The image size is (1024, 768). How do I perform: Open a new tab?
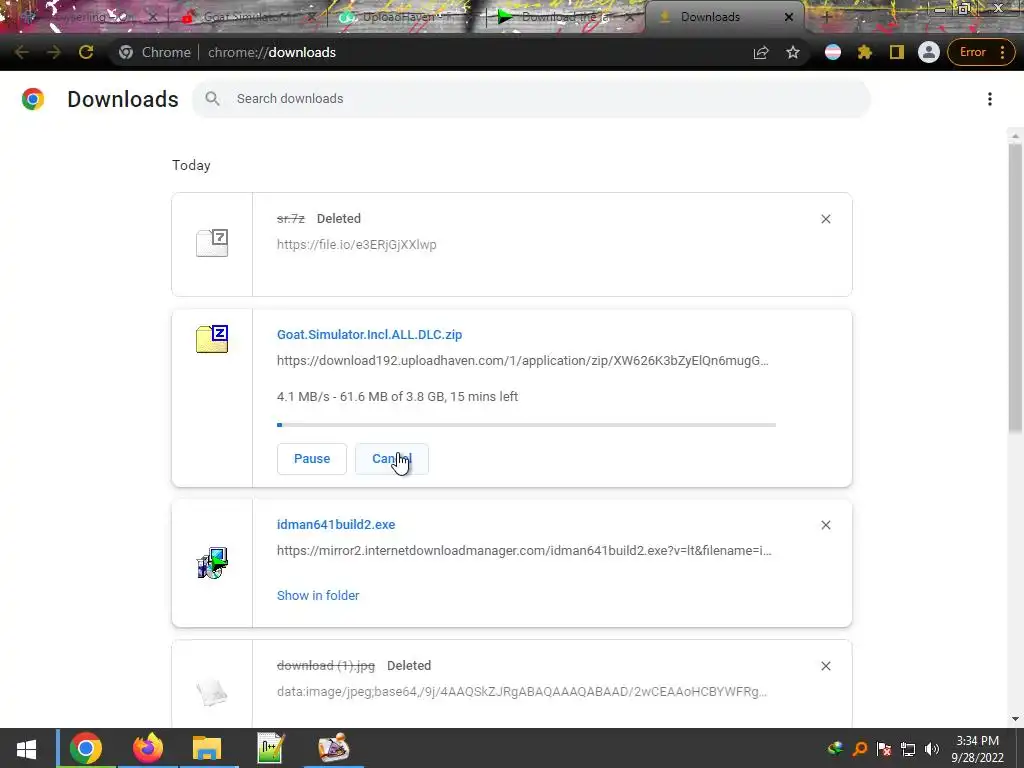(x=825, y=17)
